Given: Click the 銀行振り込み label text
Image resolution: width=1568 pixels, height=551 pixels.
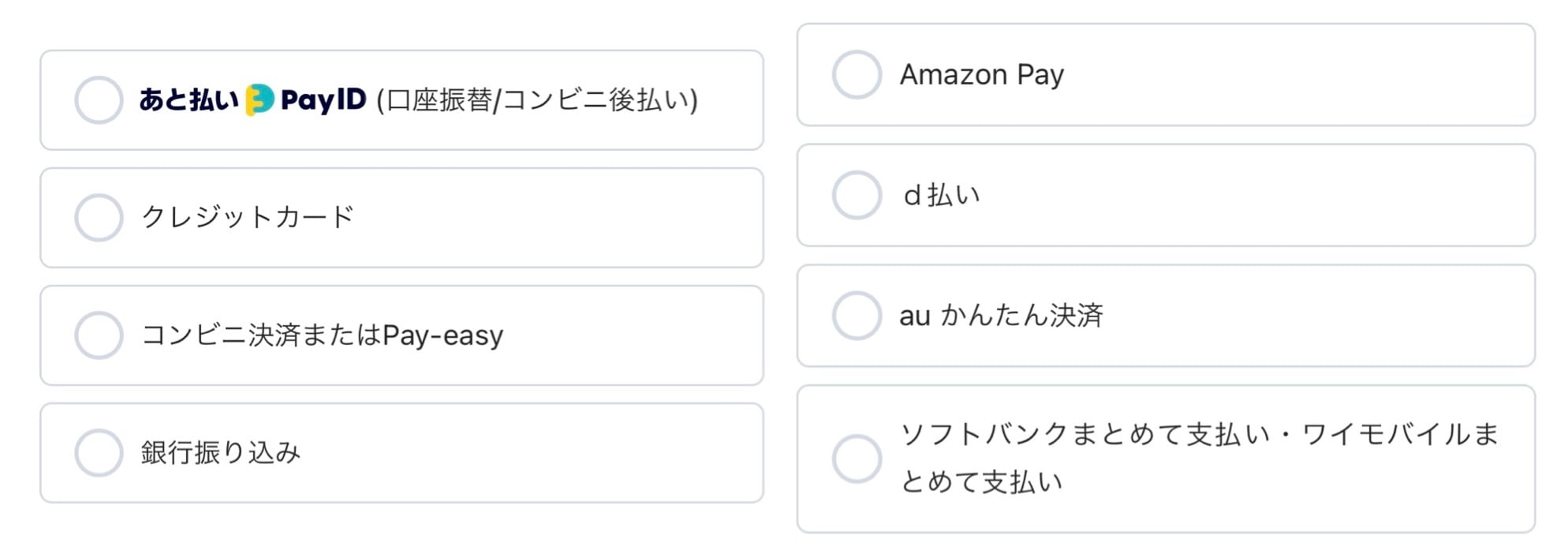Looking at the screenshot, I should 221,452.
